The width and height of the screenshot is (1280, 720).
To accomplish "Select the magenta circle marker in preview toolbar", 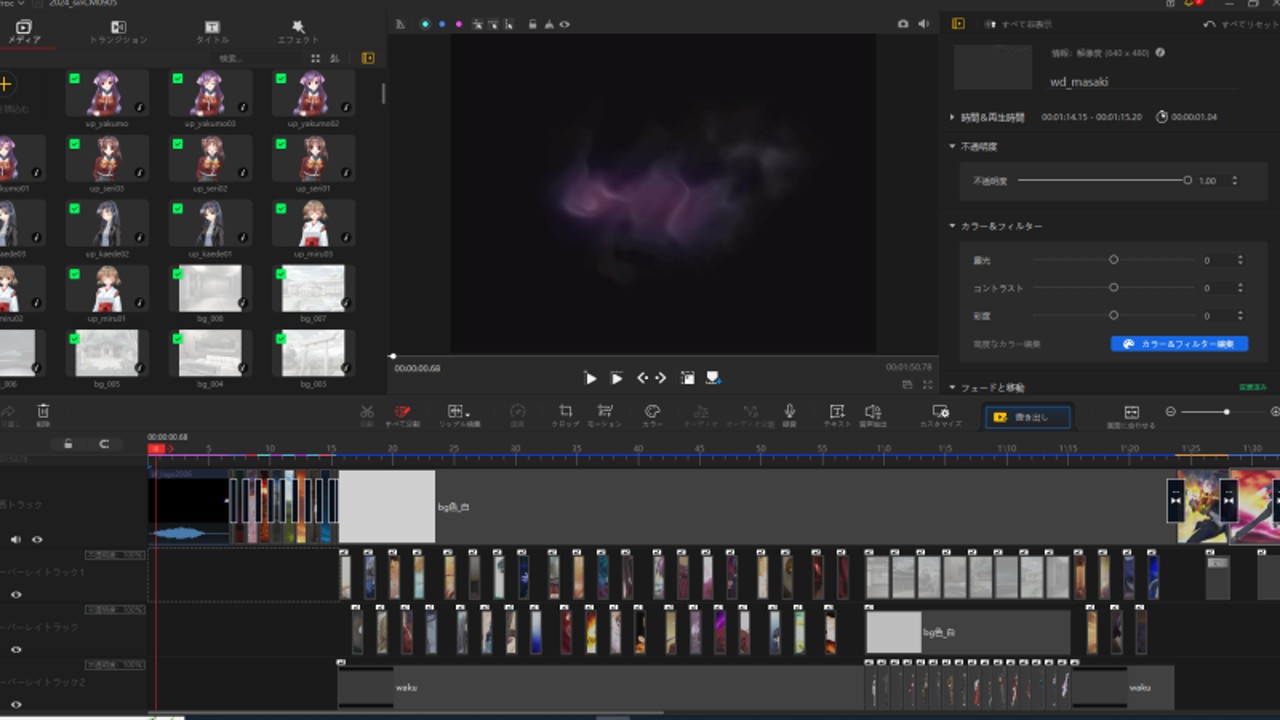I will point(458,24).
